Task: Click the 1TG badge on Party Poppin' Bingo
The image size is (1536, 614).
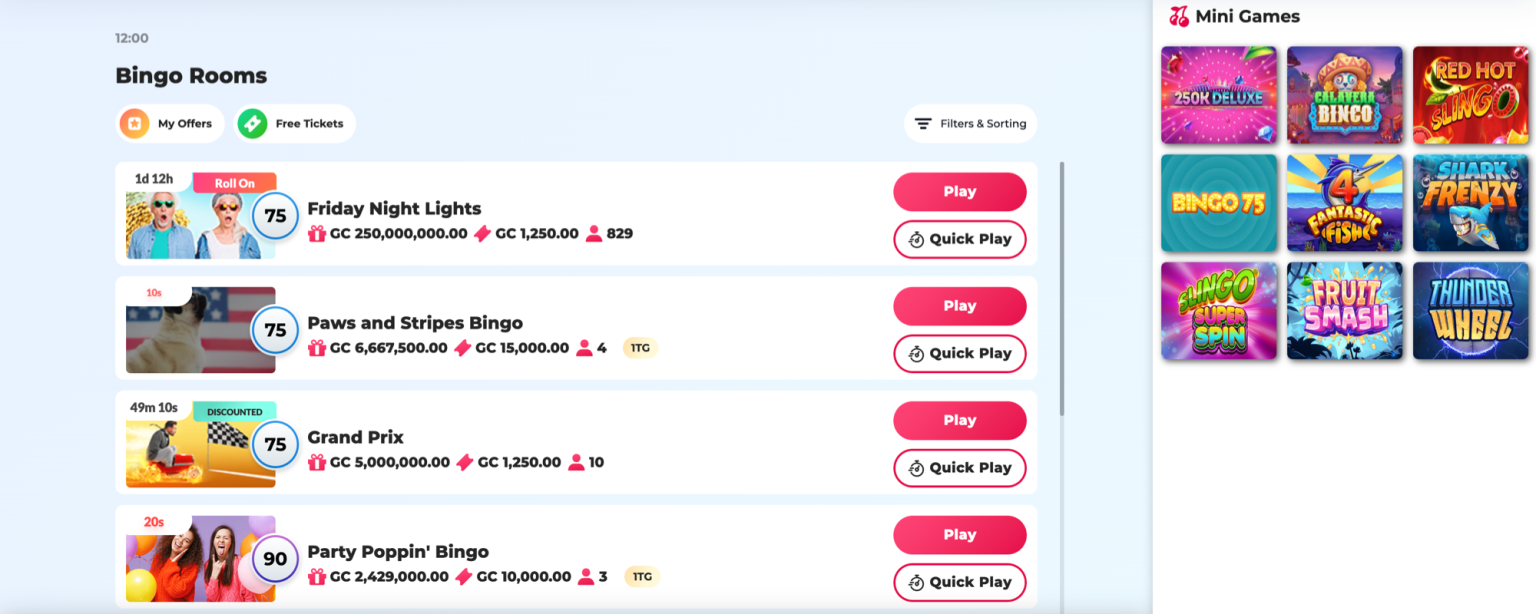Action: 641,577
